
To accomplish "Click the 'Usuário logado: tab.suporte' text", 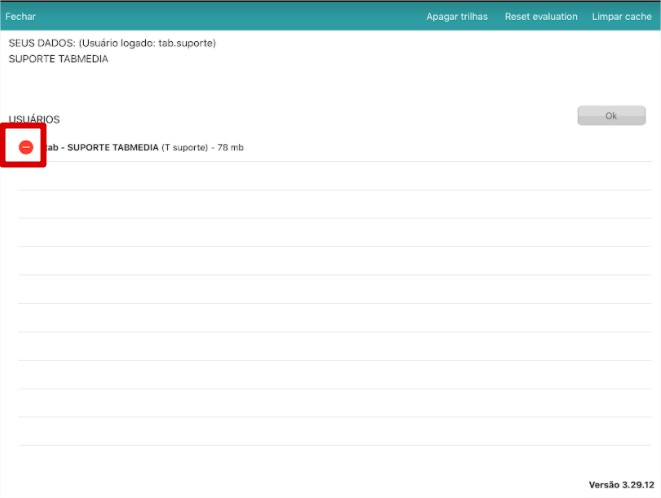I will click(x=147, y=43).
